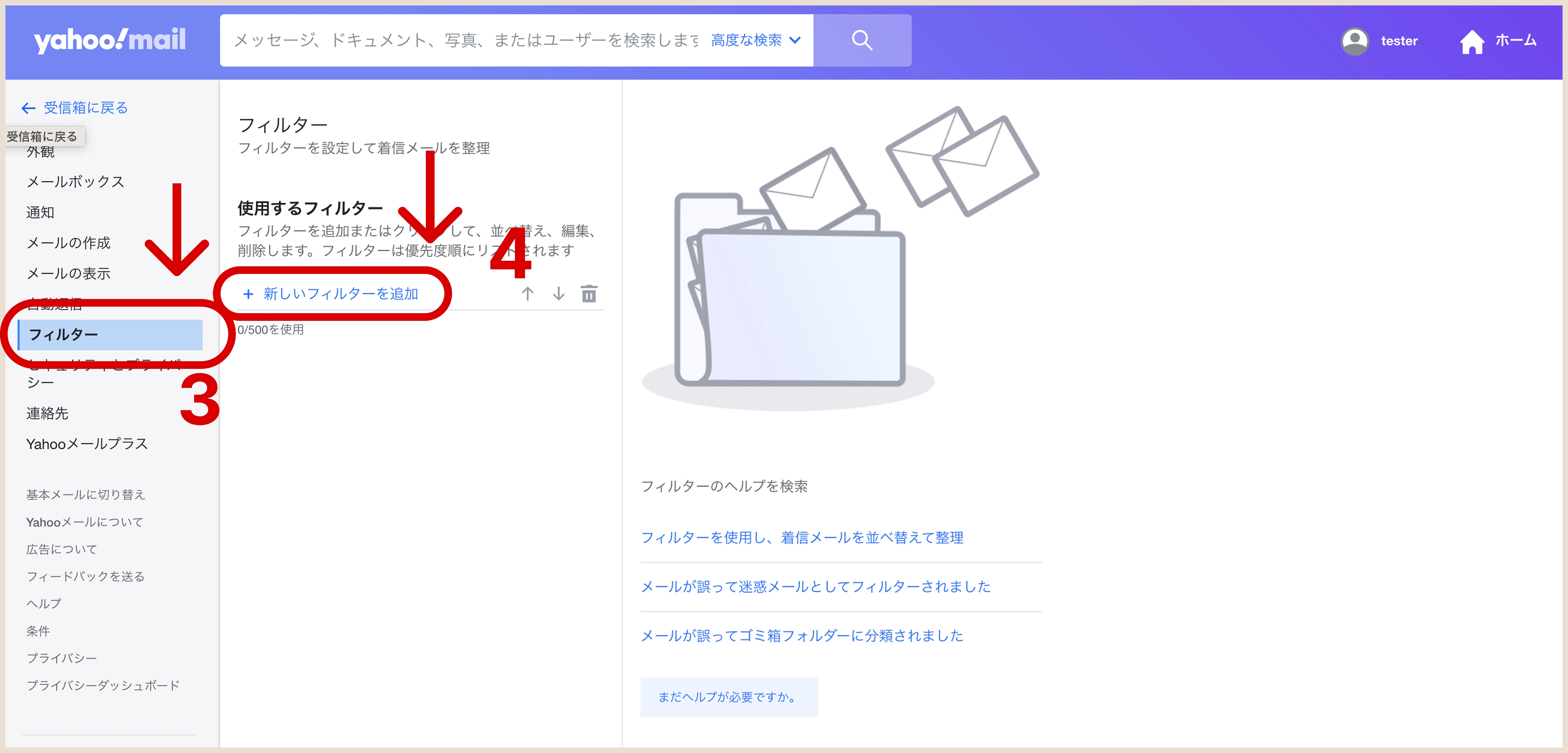Viewport: 1568px width, 753px height.
Task: Go back via 受信箱に戻る link
Action: pos(86,108)
